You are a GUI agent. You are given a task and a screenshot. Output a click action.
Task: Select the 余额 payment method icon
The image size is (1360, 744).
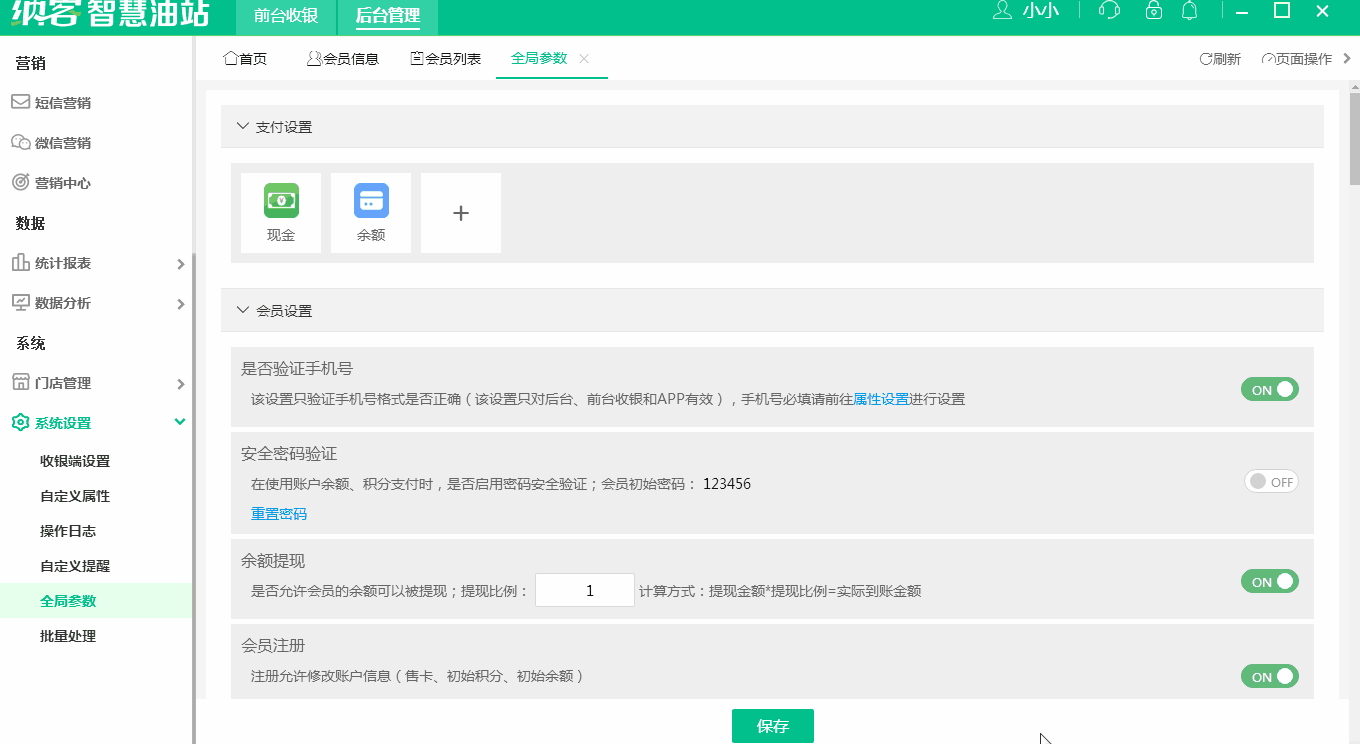(370, 212)
